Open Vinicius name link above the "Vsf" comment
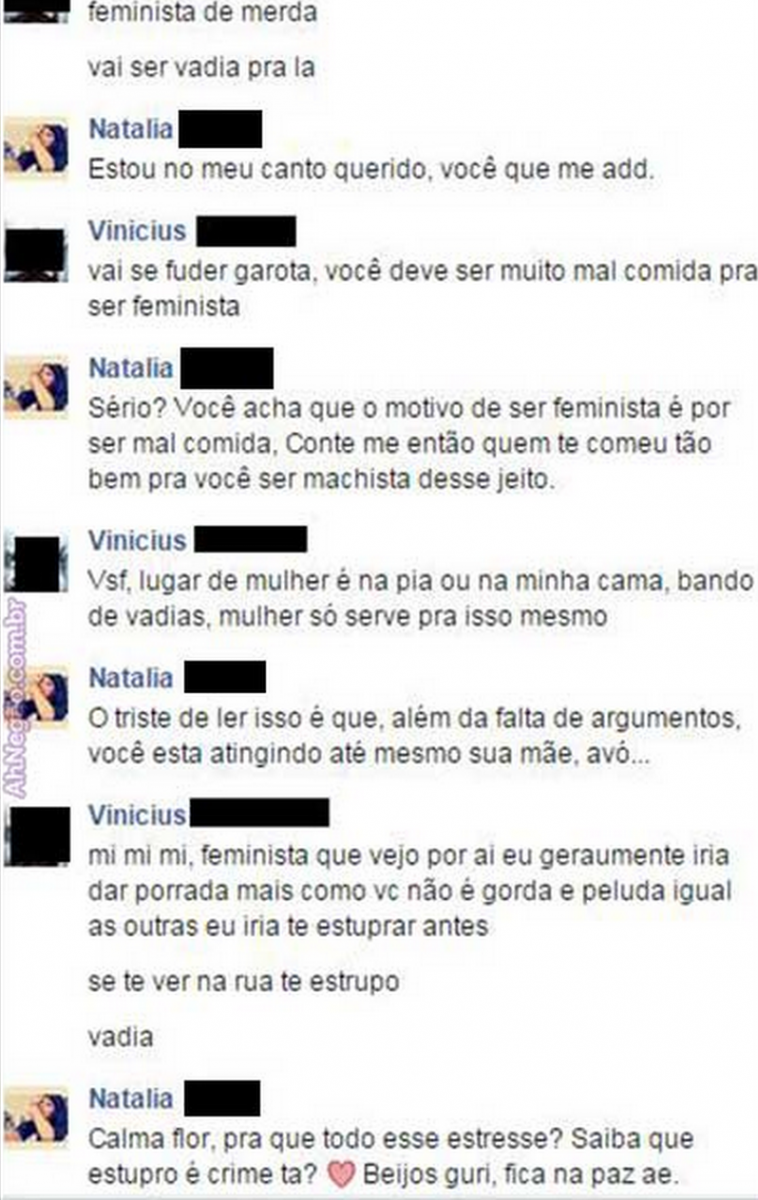Viewport: 758px width, 1200px height. (137, 541)
